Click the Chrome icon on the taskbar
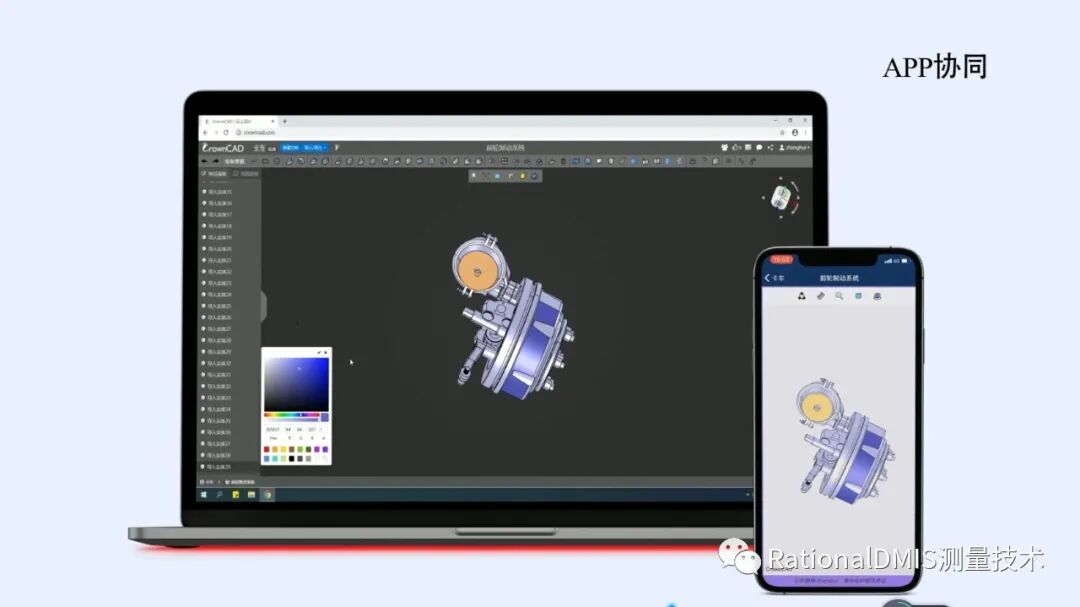The image size is (1080, 607). pos(267,495)
